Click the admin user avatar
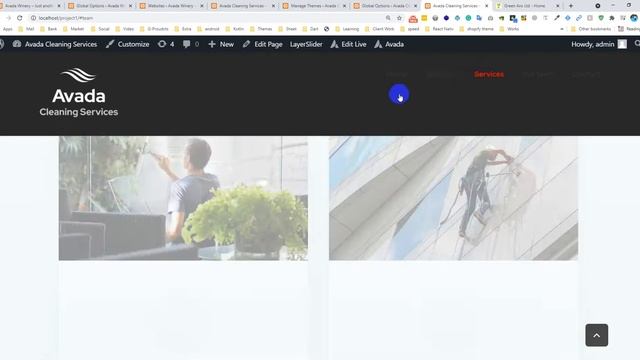The image size is (640, 360). (x=622, y=44)
